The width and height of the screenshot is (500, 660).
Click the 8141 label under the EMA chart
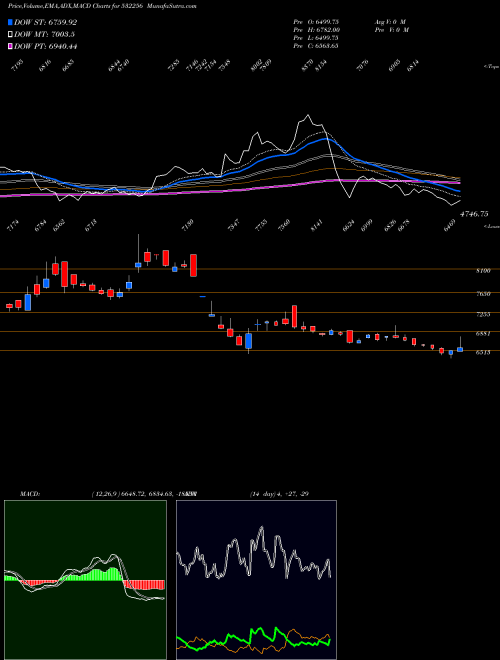coord(318,224)
